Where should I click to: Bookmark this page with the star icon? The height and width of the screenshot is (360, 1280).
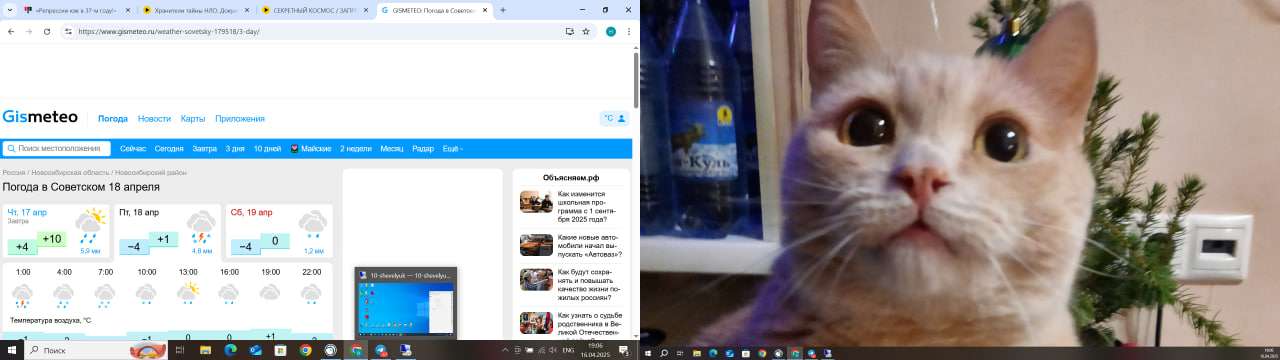(586, 31)
